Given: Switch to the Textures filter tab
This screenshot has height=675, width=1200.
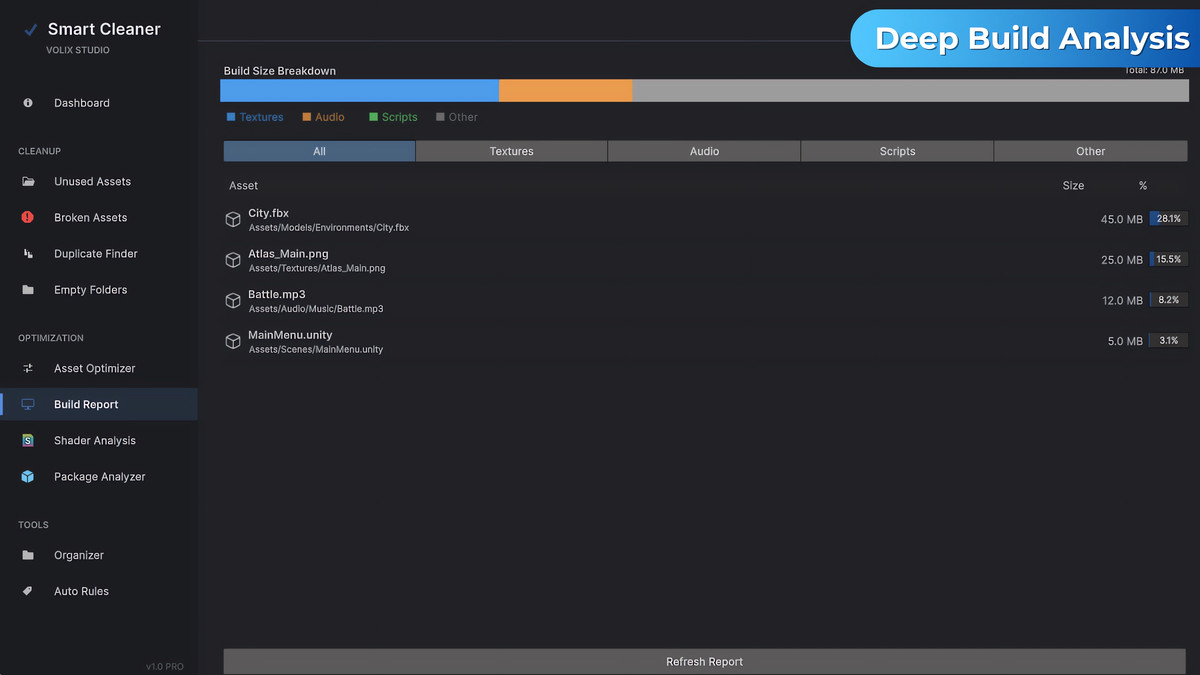Looking at the screenshot, I should point(511,151).
